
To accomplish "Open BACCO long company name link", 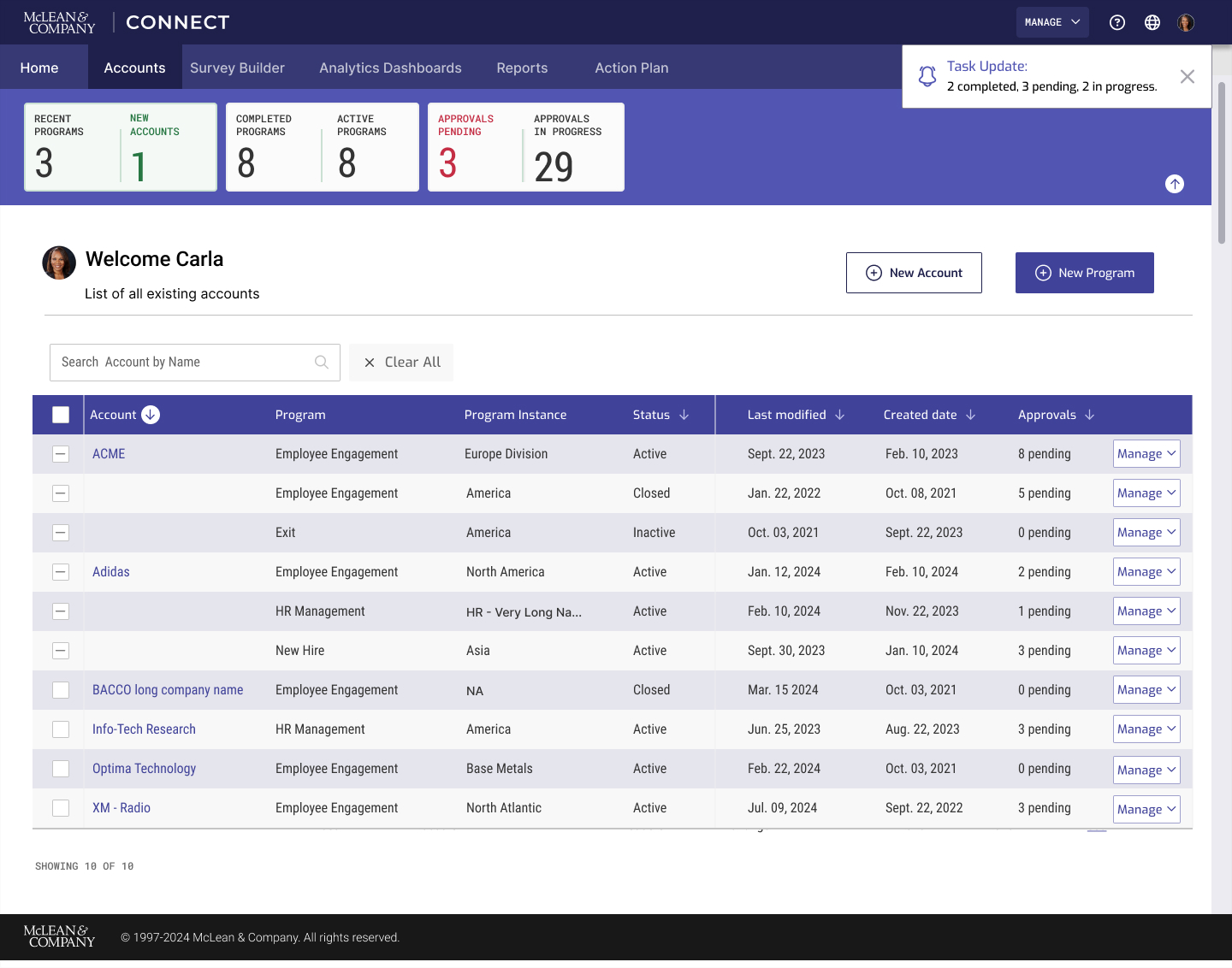I will tap(168, 690).
